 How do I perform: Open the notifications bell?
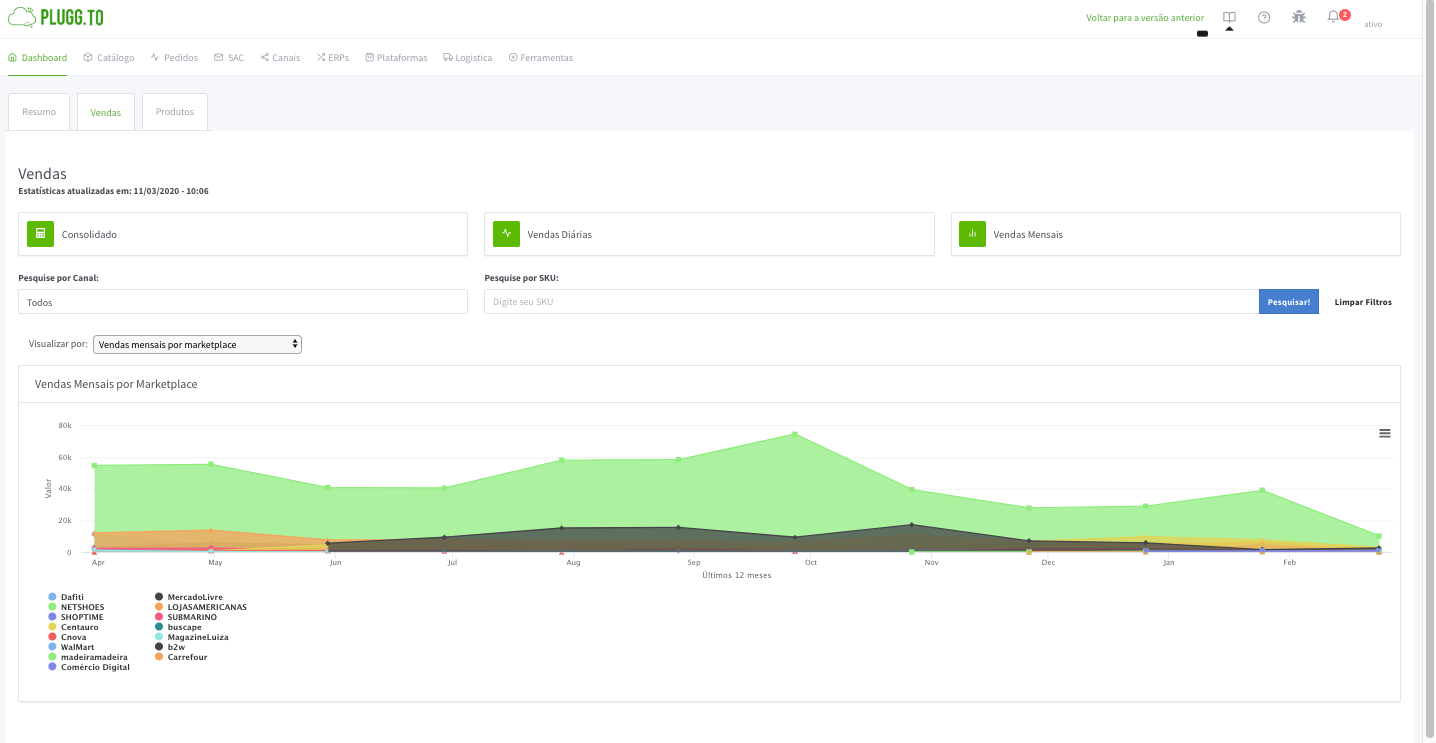pos(1333,17)
